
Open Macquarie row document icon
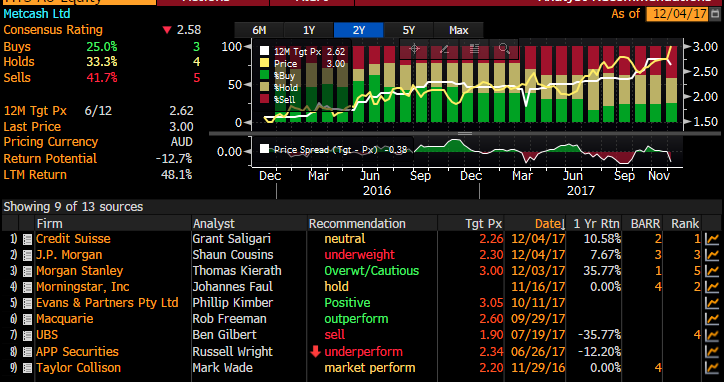(27, 319)
